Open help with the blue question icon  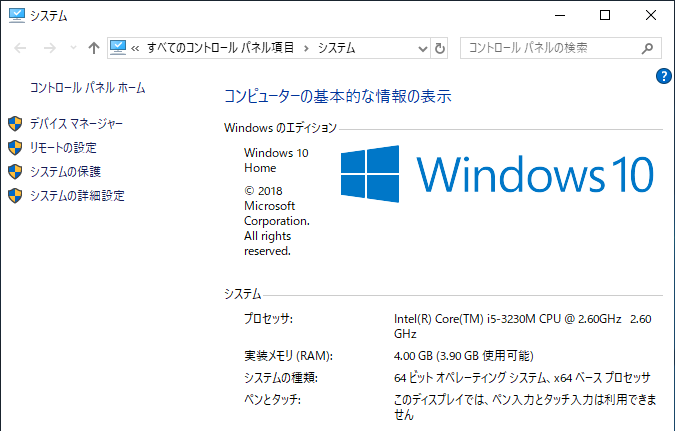pos(663,76)
